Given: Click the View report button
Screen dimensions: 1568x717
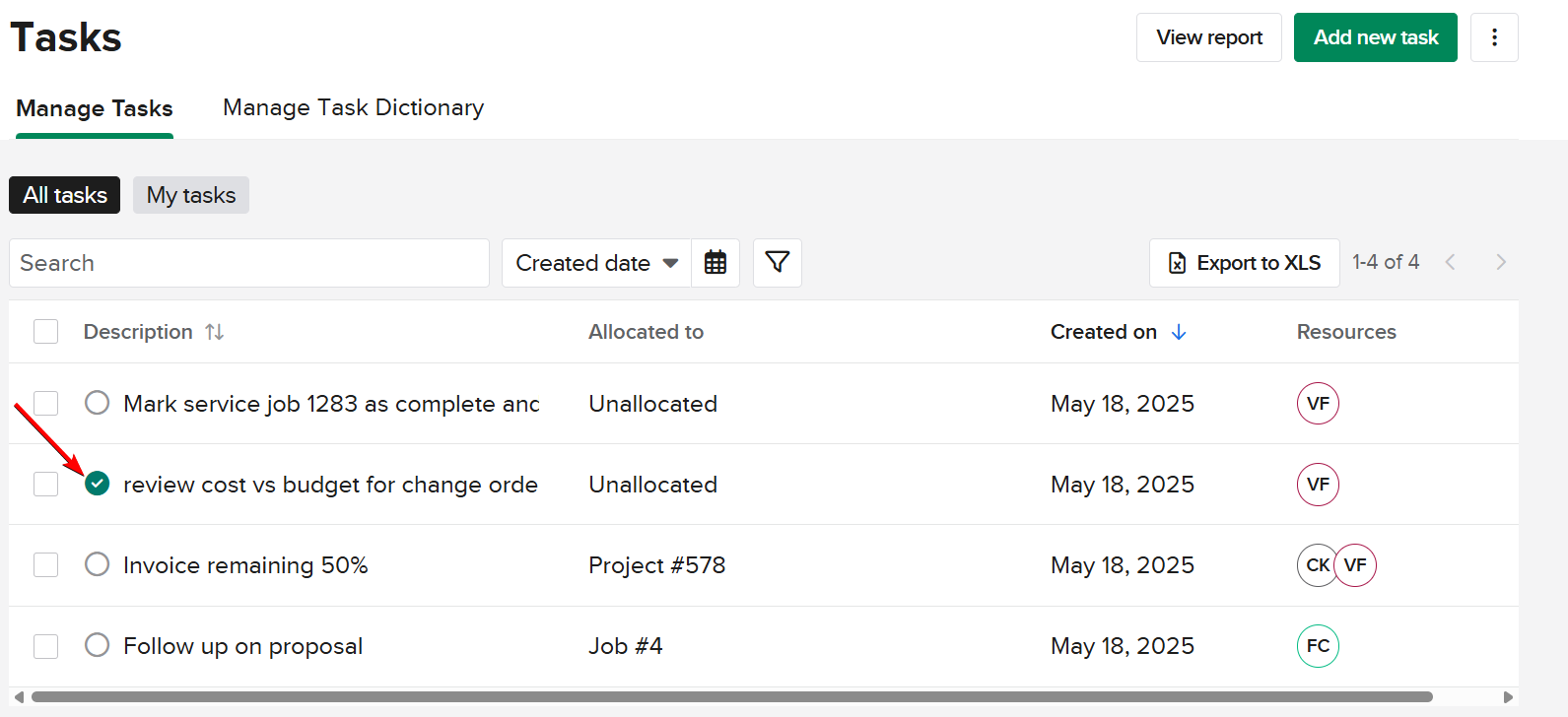Looking at the screenshot, I should [x=1208, y=37].
